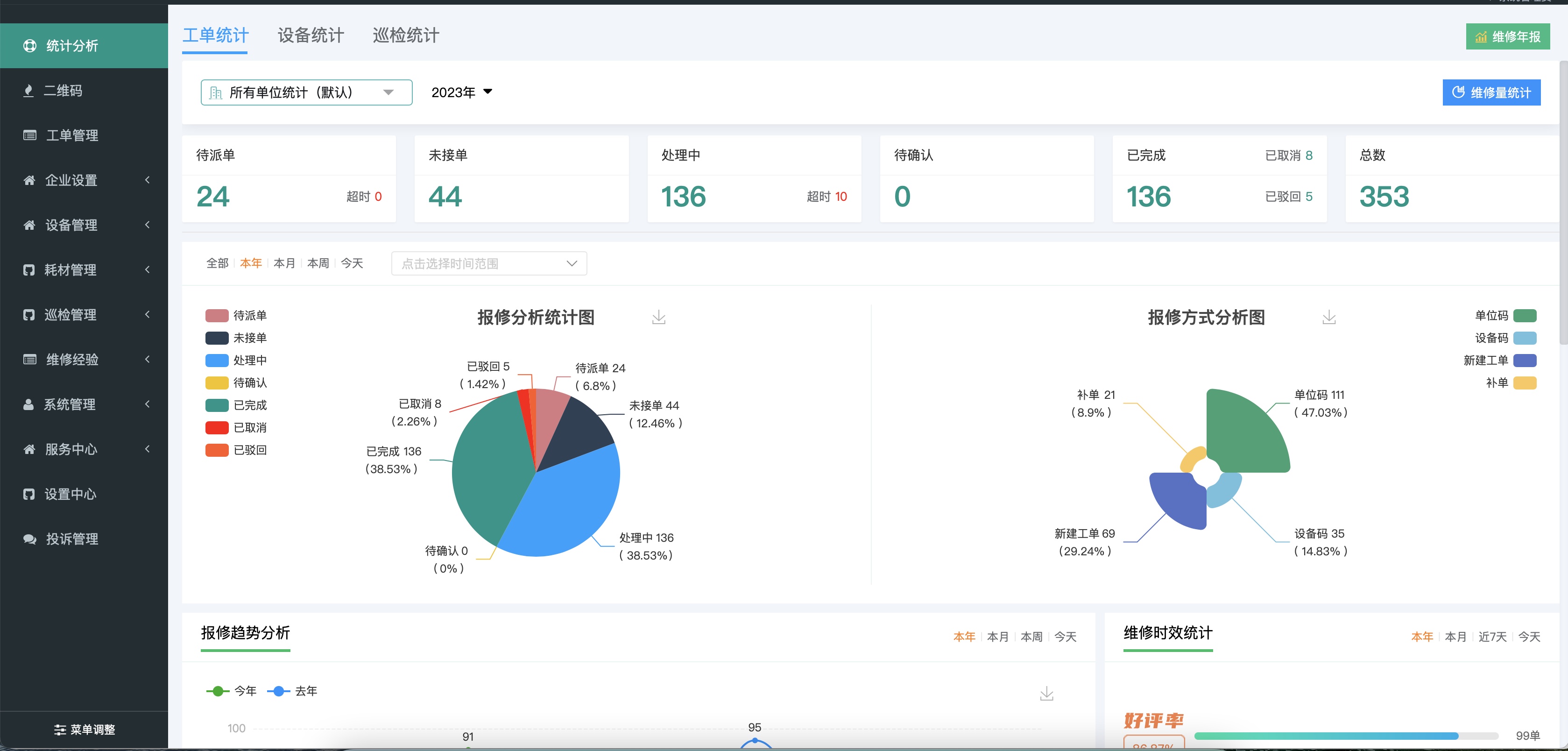1568x751 pixels.
Task: Toggle the 待派单 legend series
Action: 217,315
